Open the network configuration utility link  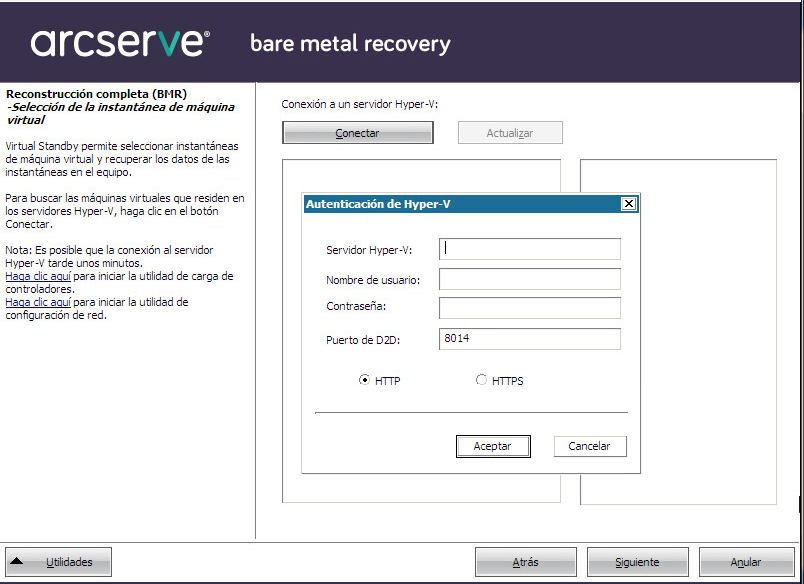38,303
